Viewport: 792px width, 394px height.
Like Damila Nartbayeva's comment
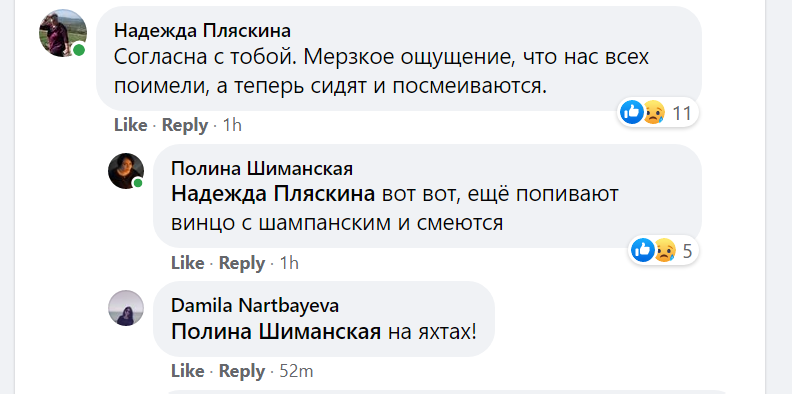pos(187,371)
